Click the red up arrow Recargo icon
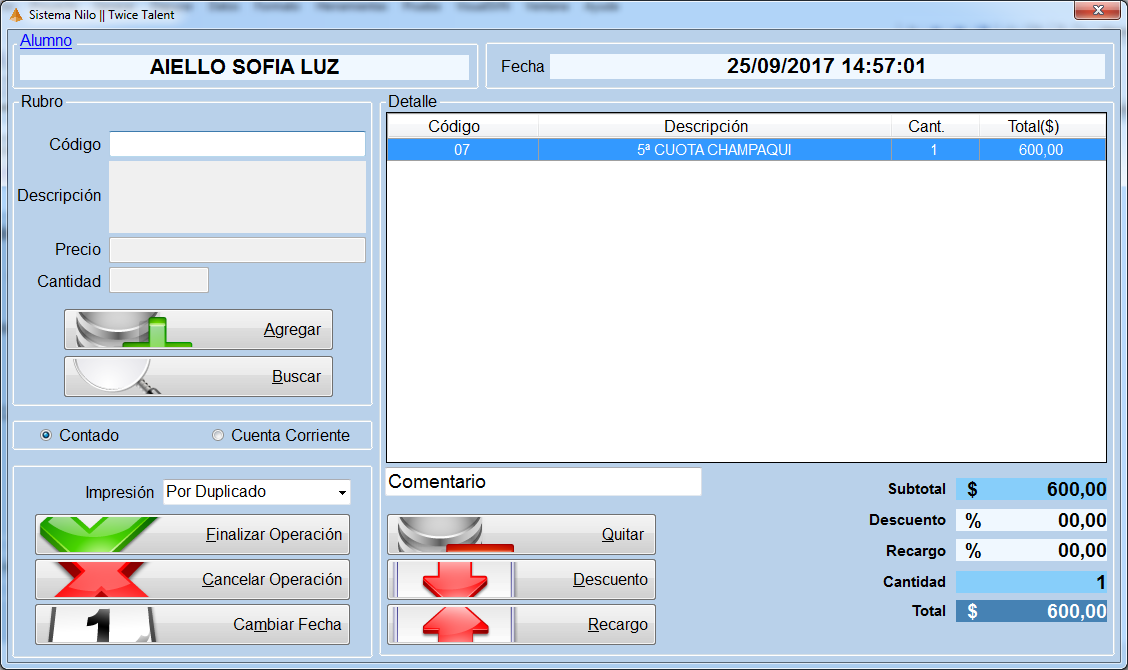The width and height of the screenshot is (1128, 670). pyautogui.click(x=455, y=625)
